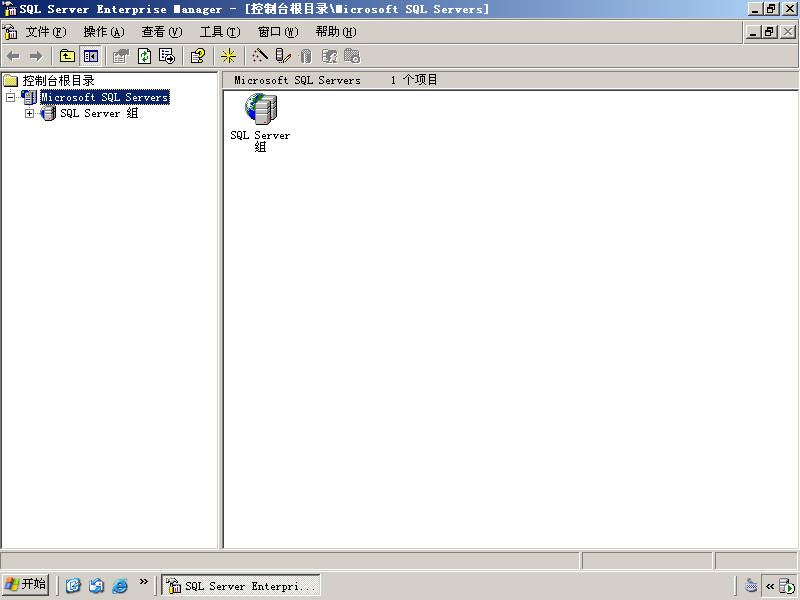The width and height of the screenshot is (800, 600).
Task: Run a Wizard using the wand icon
Action: point(260,56)
